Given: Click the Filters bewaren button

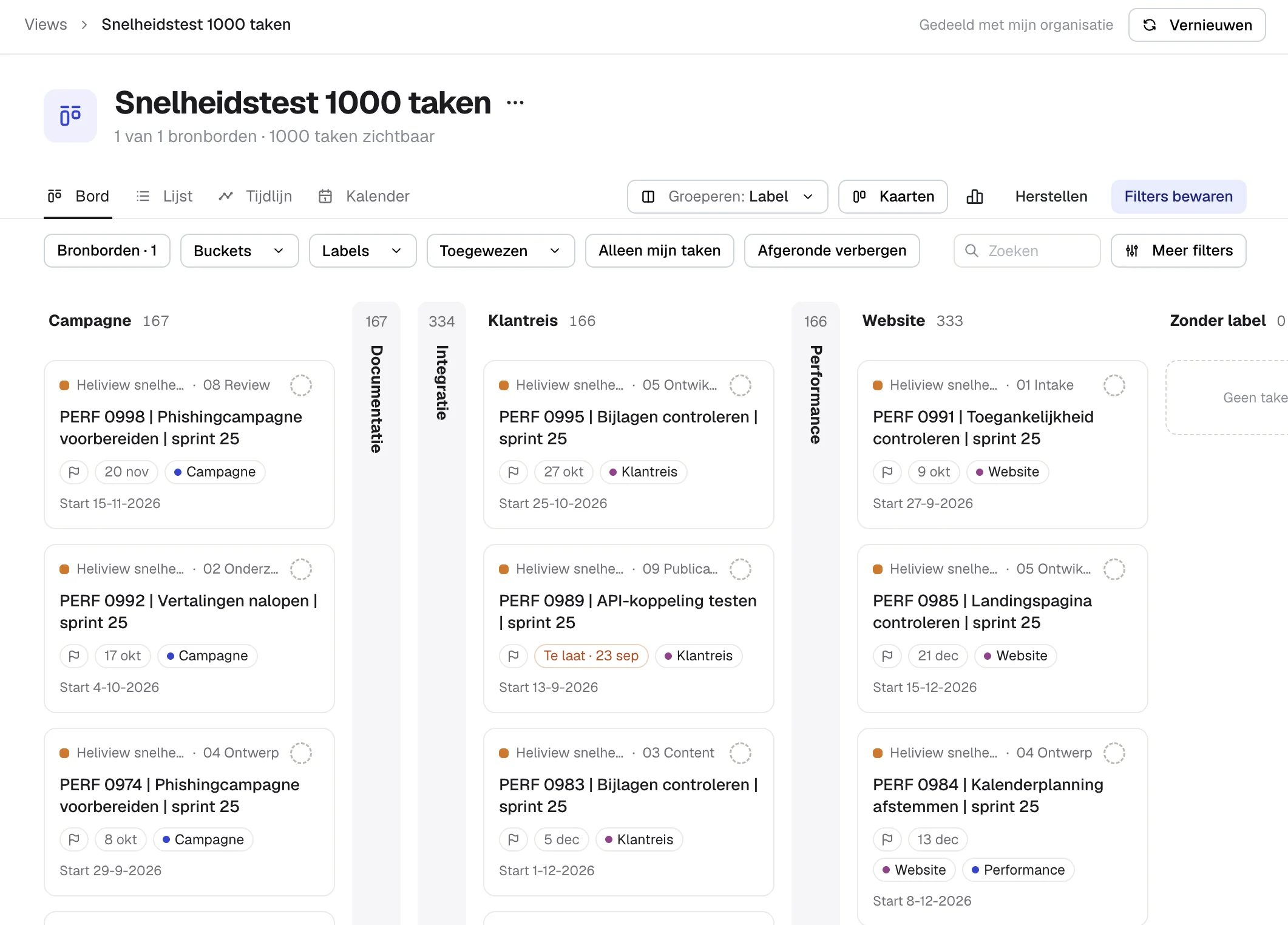Looking at the screenshot, I should click(x=1179, y=197).
